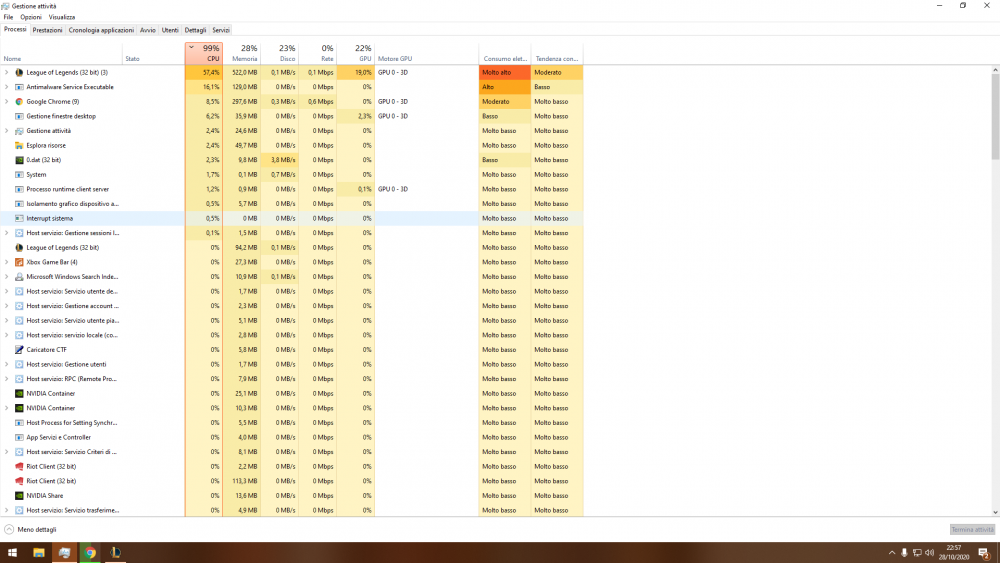Screen dimensions: 1000x563
Task: Expand the Google Chrome (9) process group
Action: 6,102
